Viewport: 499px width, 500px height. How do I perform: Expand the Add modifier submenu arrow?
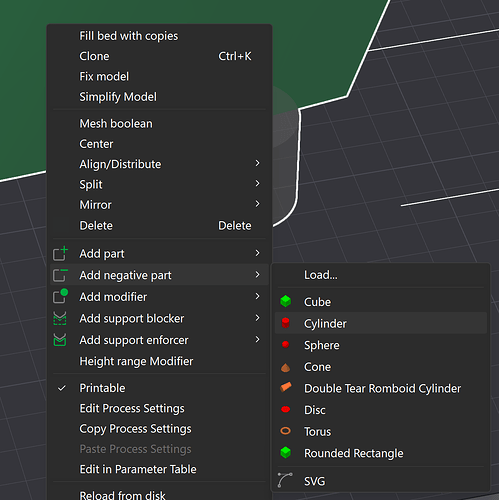point(257,296)
